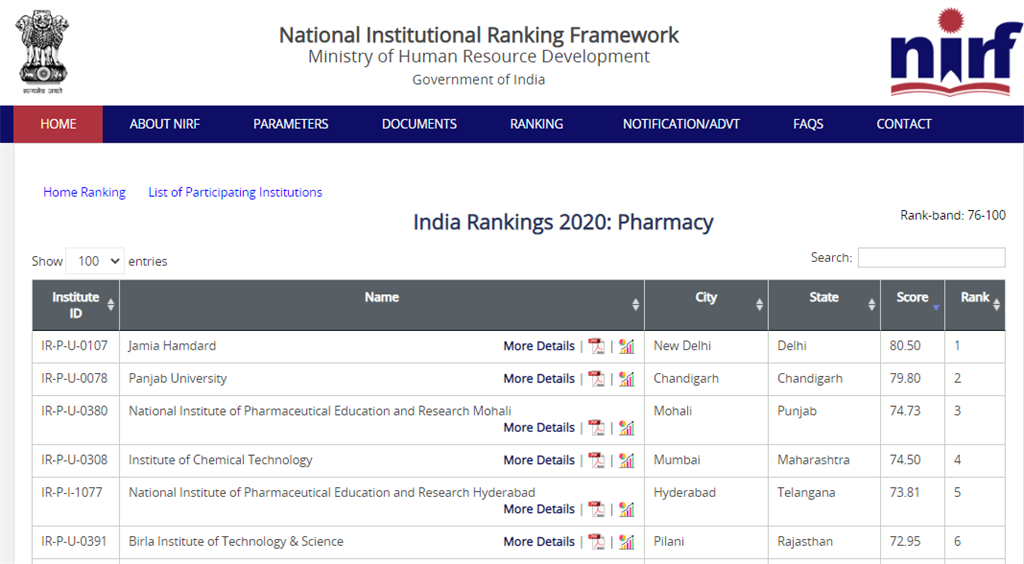
Task: Open PDF icon for NIPER Mohali
Action: coord(597,428)
